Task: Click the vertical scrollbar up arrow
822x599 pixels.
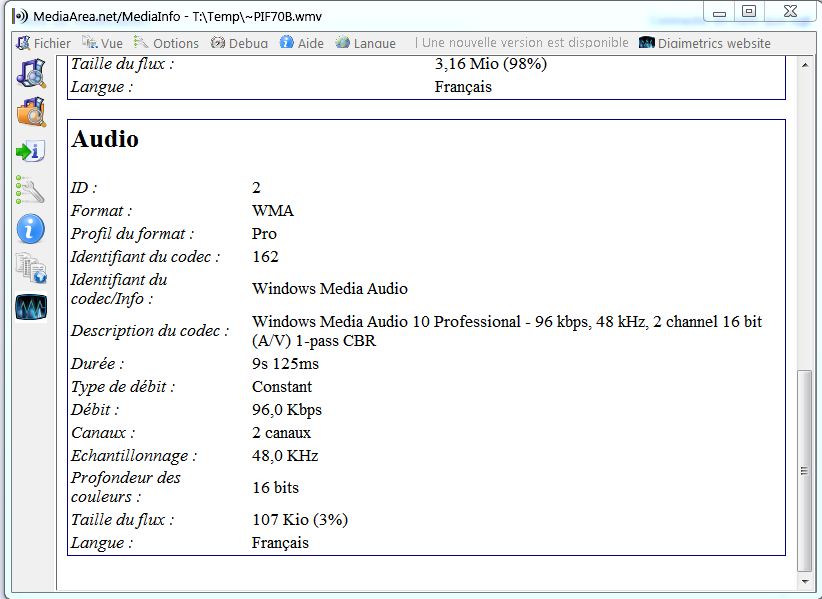Action: tap(804, 65)
